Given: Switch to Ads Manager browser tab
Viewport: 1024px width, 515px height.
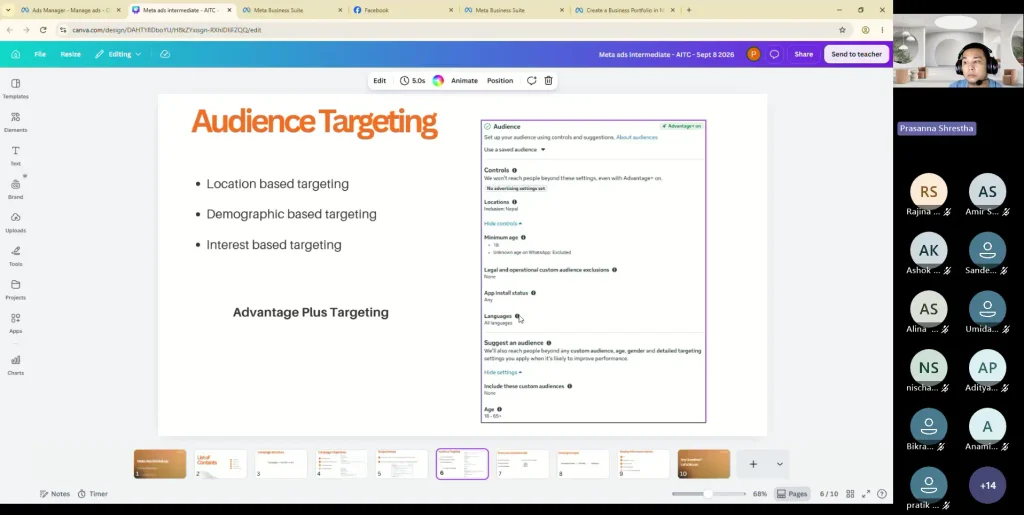Looking at the screenshot, I should 71,10.
